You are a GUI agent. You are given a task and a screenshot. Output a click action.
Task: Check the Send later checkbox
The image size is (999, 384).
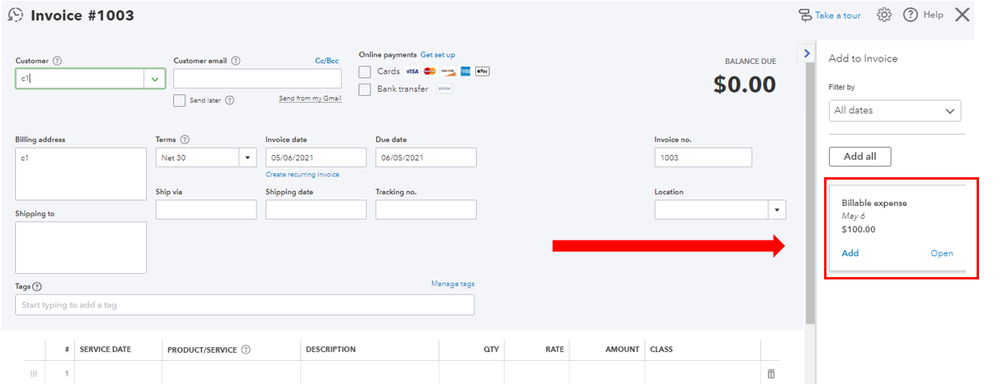[180, 101]
